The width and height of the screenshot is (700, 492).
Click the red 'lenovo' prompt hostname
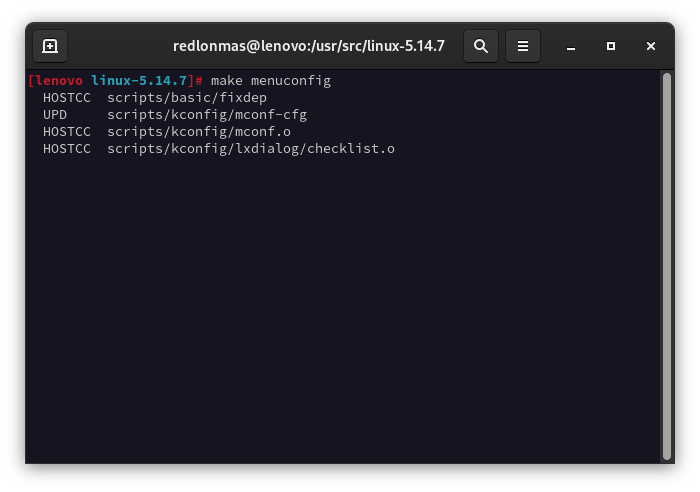(59, 81)
